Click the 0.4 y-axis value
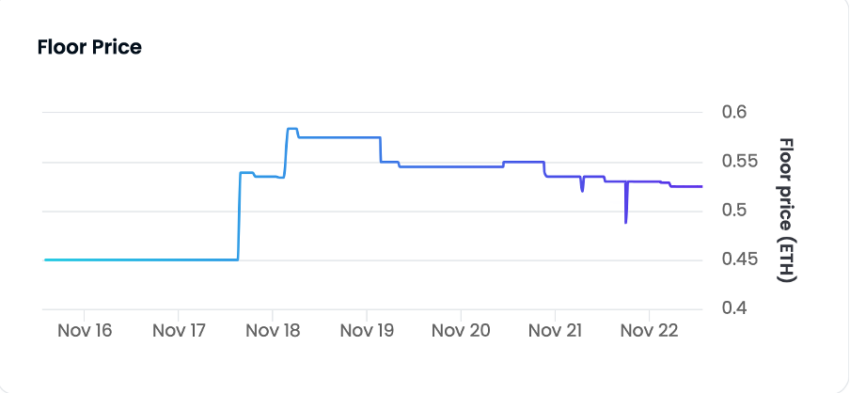This screenshot has width=850, height=393. tap(735, 309)
